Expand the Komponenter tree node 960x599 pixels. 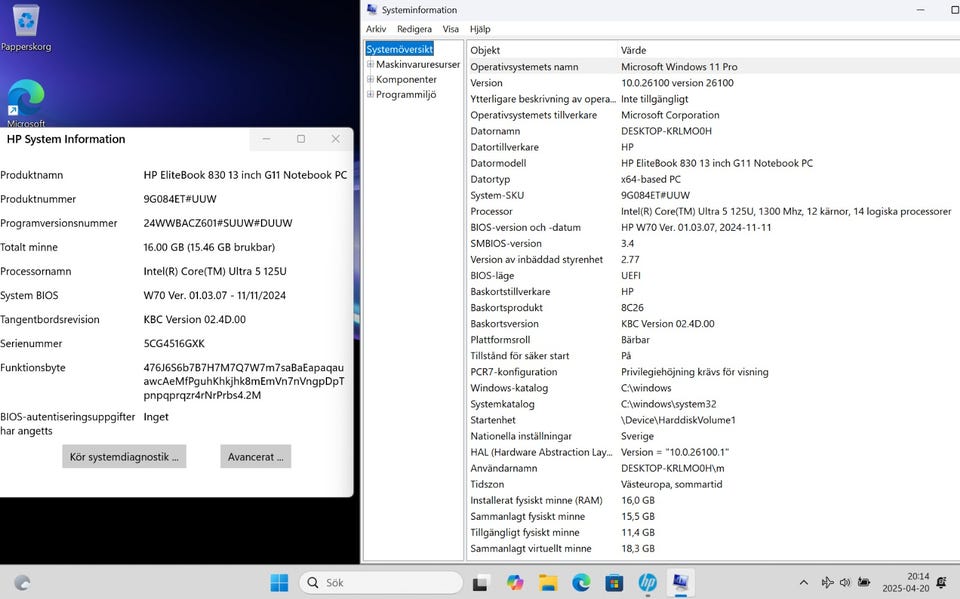pyautogui.click(x=370, y=80)
